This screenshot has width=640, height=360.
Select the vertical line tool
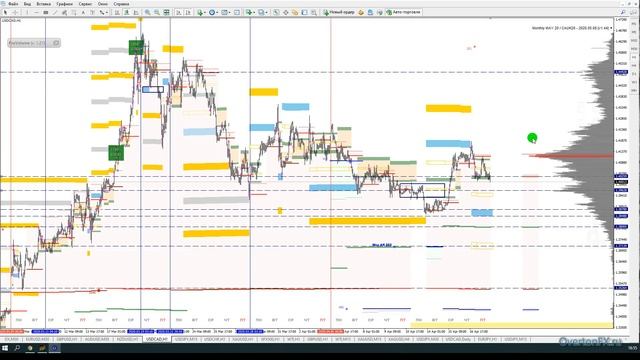(x=27, y=12)
